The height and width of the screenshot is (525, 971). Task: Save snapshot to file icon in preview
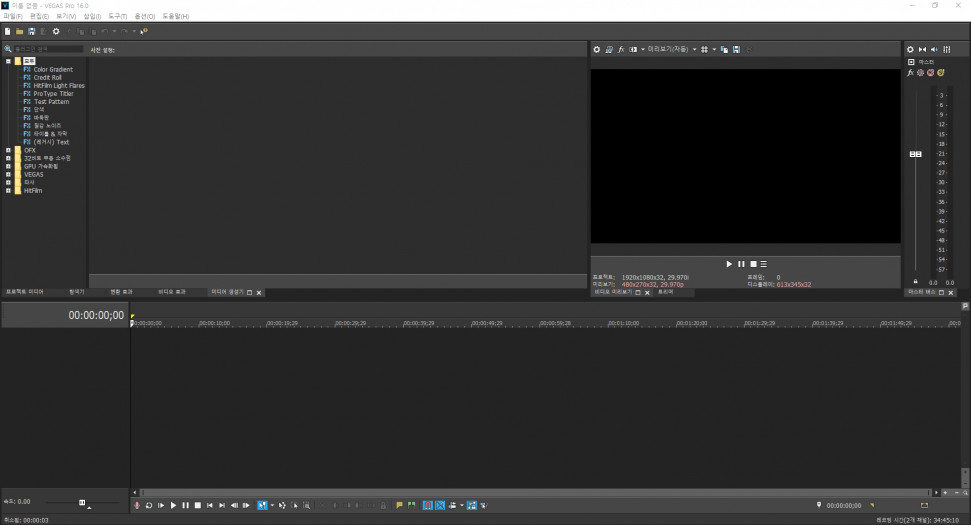[x=736, y=50]
